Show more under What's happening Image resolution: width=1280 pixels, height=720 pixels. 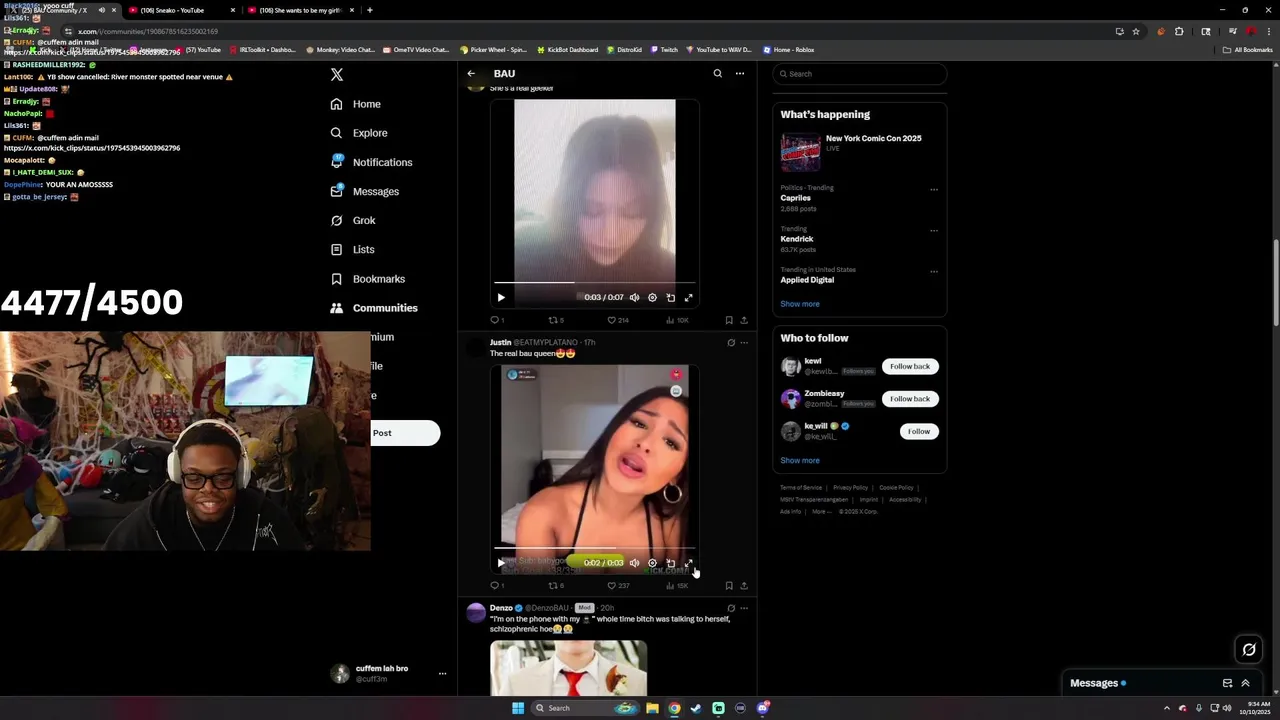[800, 304]
